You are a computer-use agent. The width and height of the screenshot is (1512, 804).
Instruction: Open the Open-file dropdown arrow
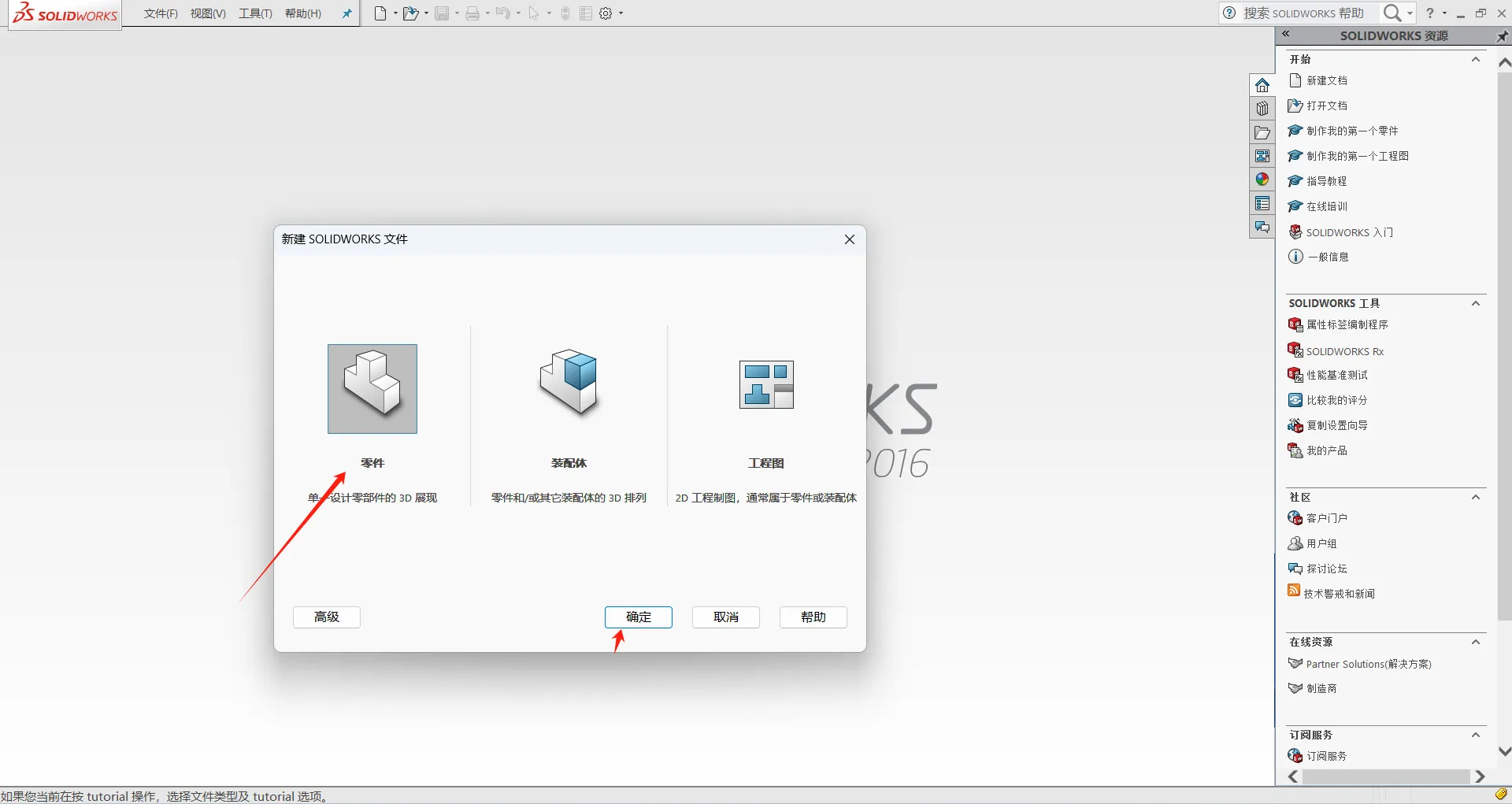click(x=426, y=13)
